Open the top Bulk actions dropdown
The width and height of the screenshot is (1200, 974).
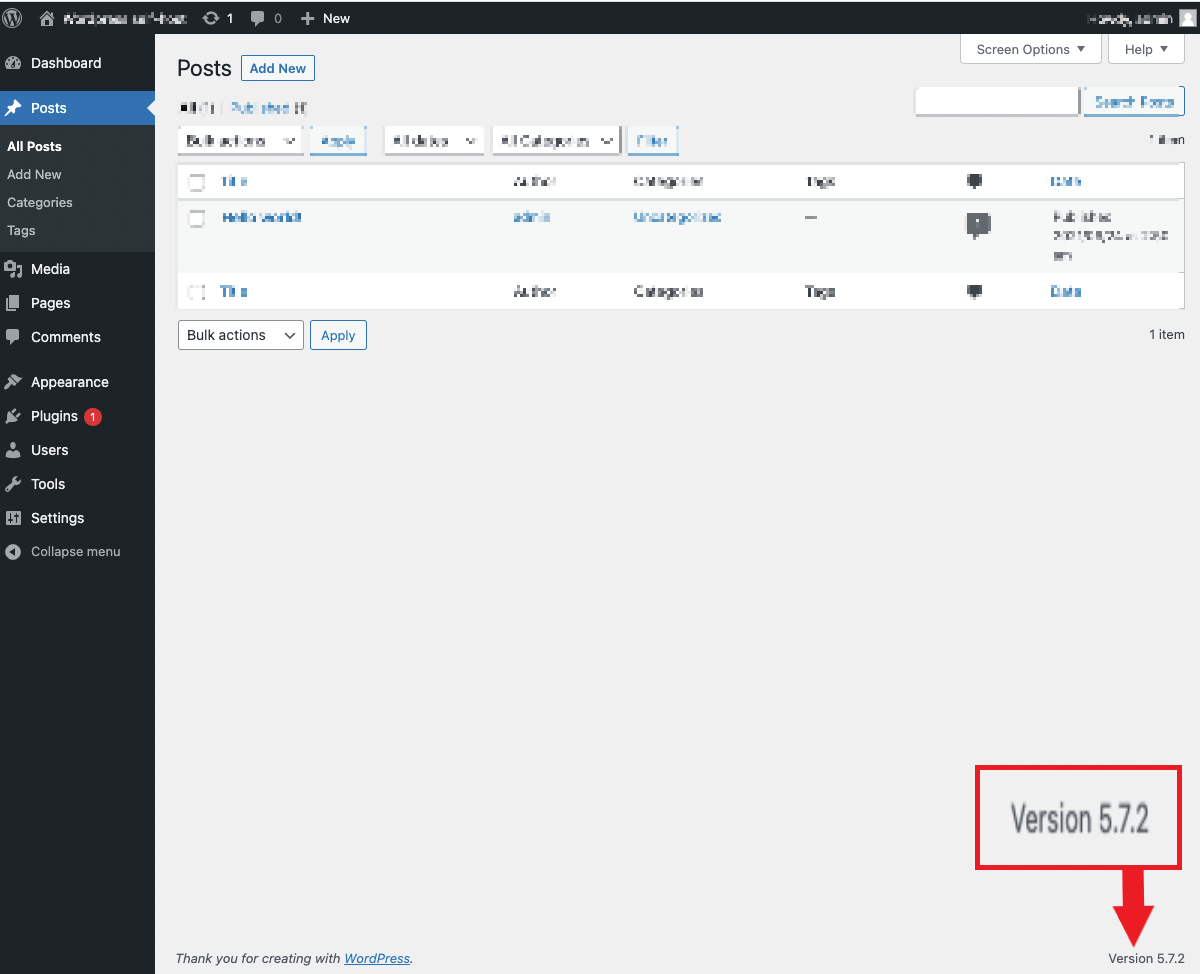click(x=240, y=141)
